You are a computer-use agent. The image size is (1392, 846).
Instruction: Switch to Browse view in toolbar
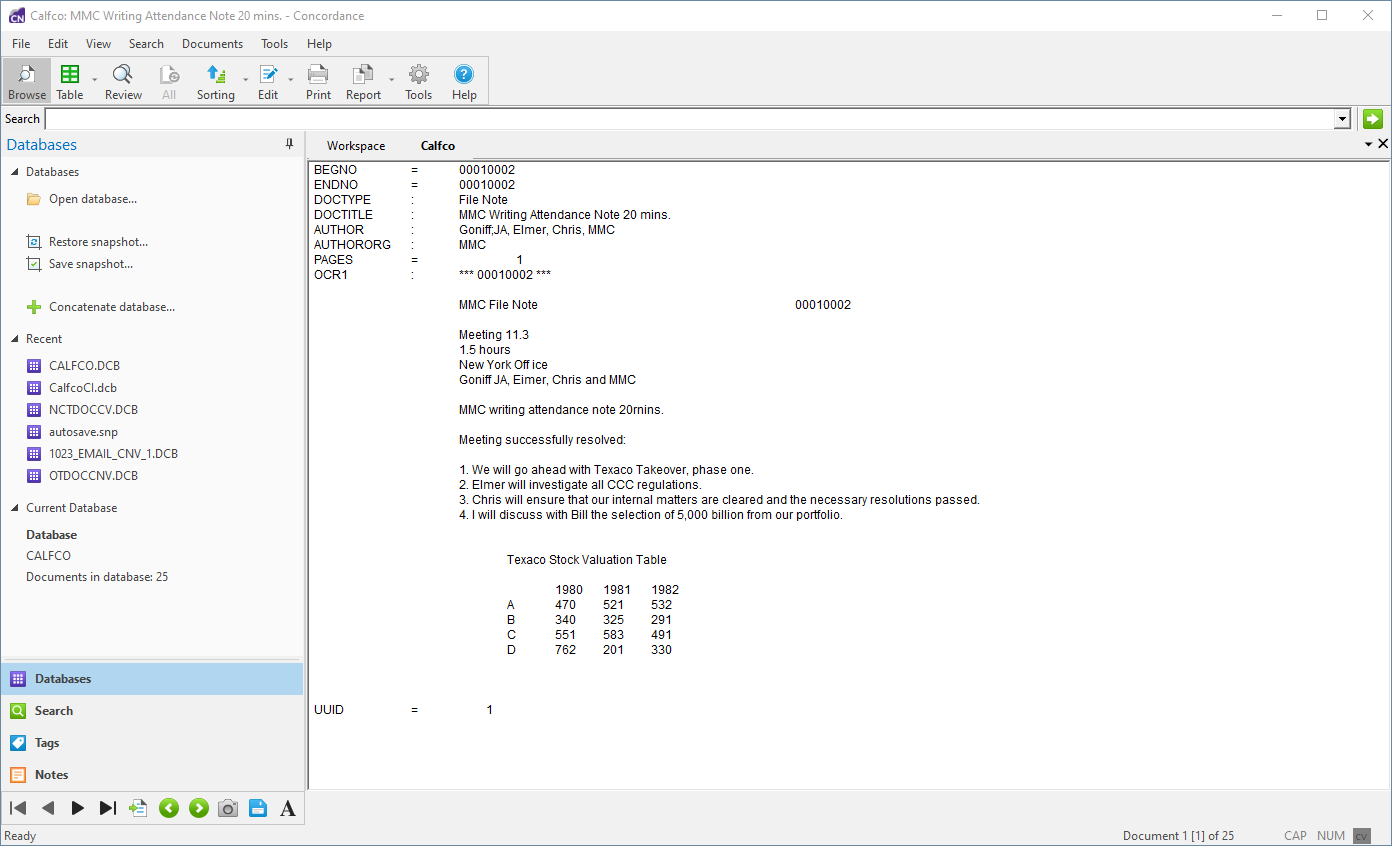pos(27,81)
